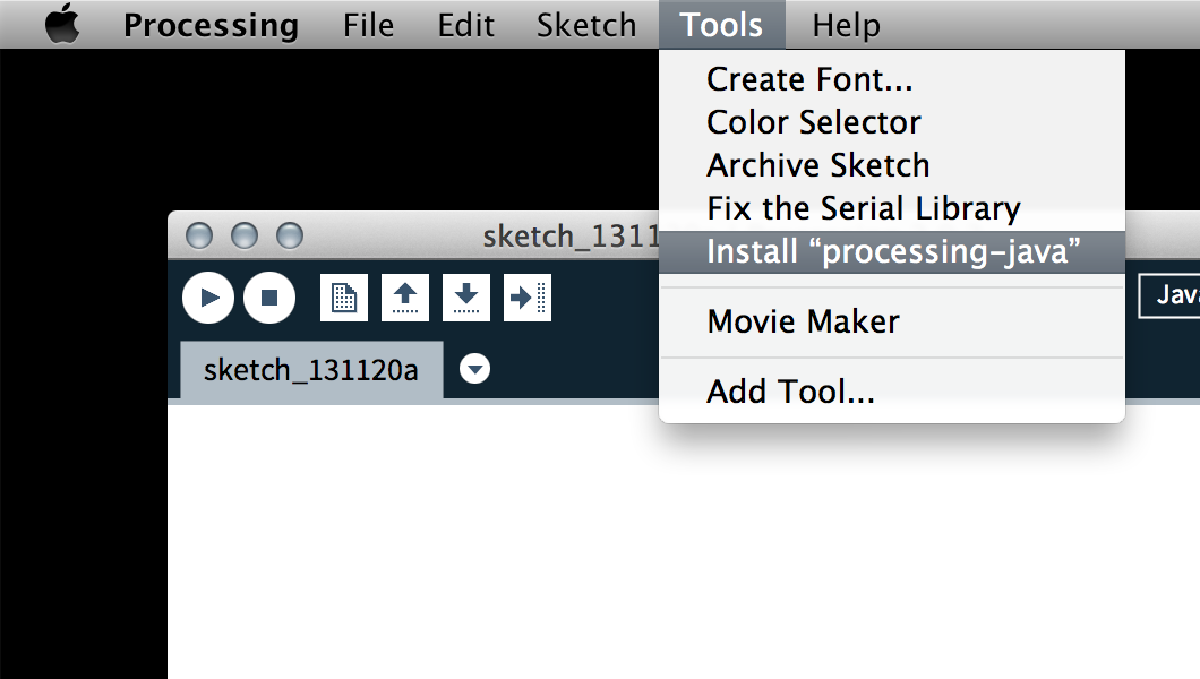This screenshot has width=1200, height=679.
Task: Export application with the right-arrow icon
Action: tap(527, 297)
